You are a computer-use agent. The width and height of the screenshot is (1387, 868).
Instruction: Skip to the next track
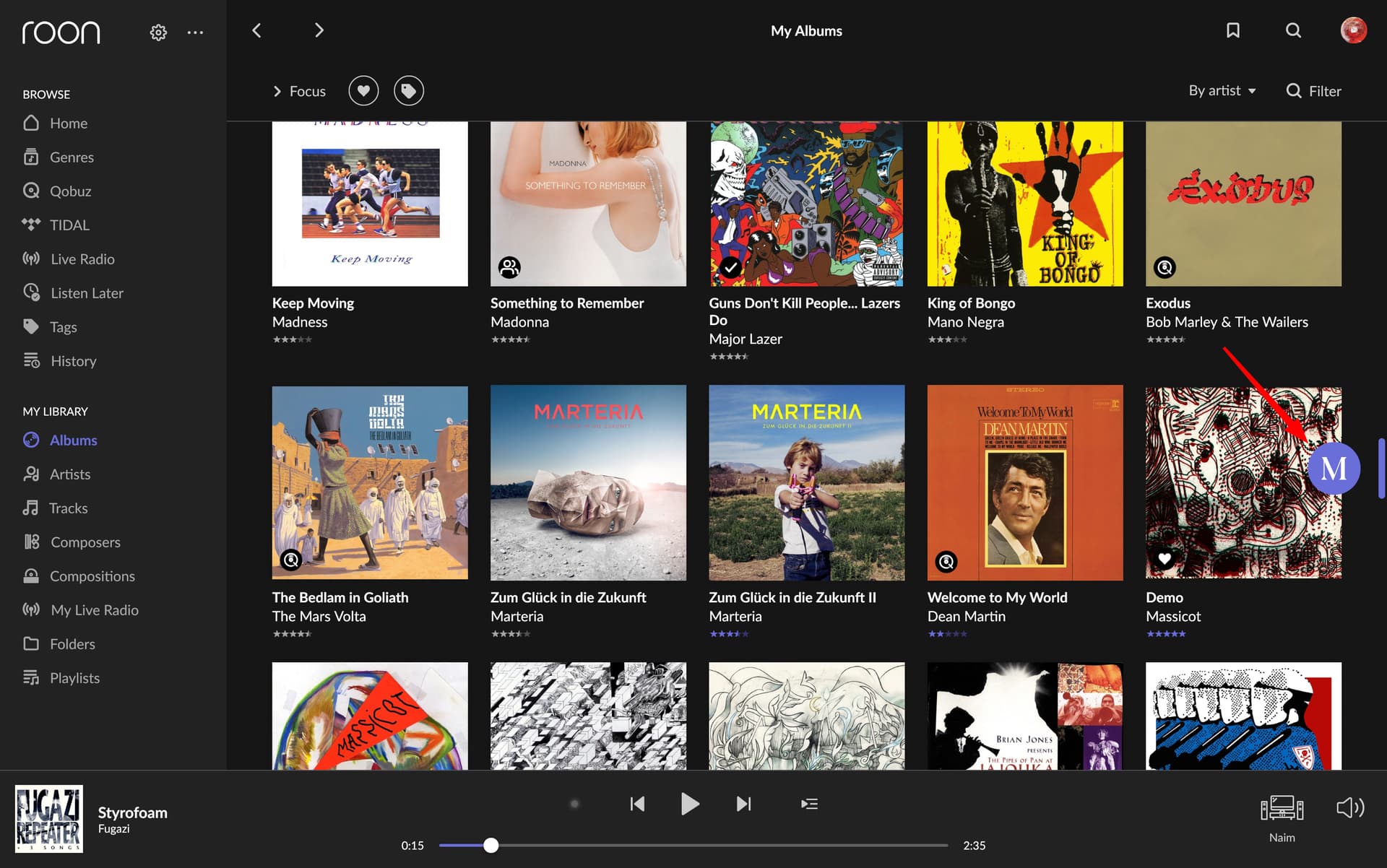coord(743,804)
